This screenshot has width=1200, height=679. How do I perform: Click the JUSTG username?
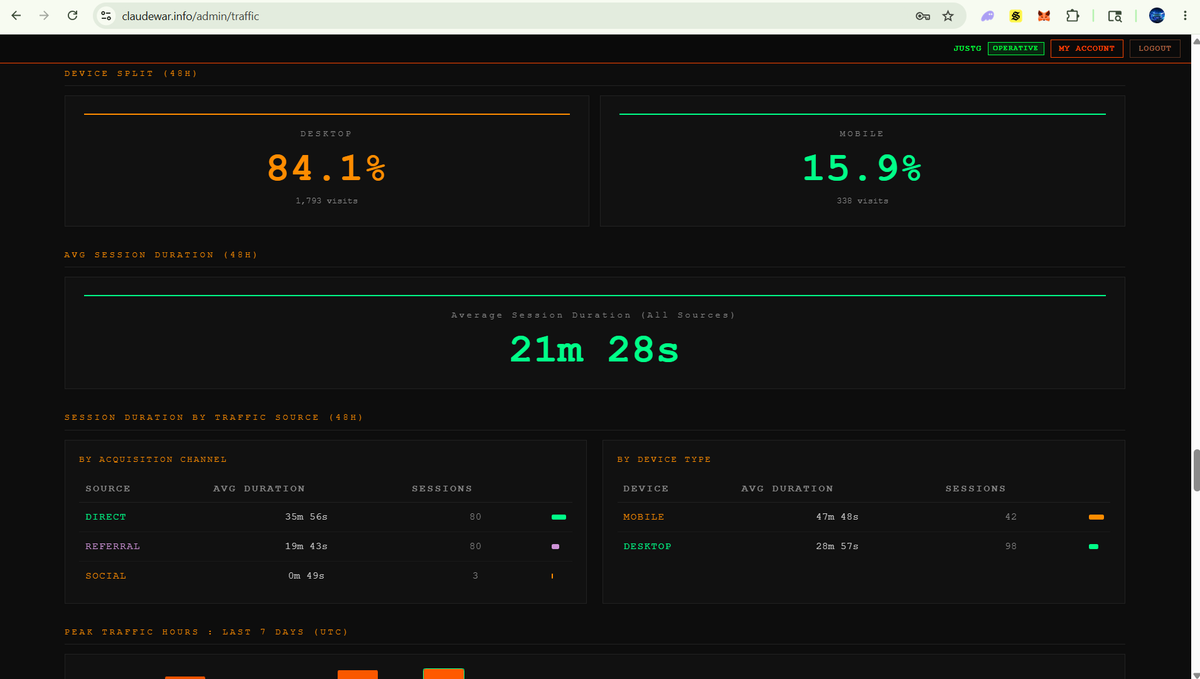coord(967,48)
